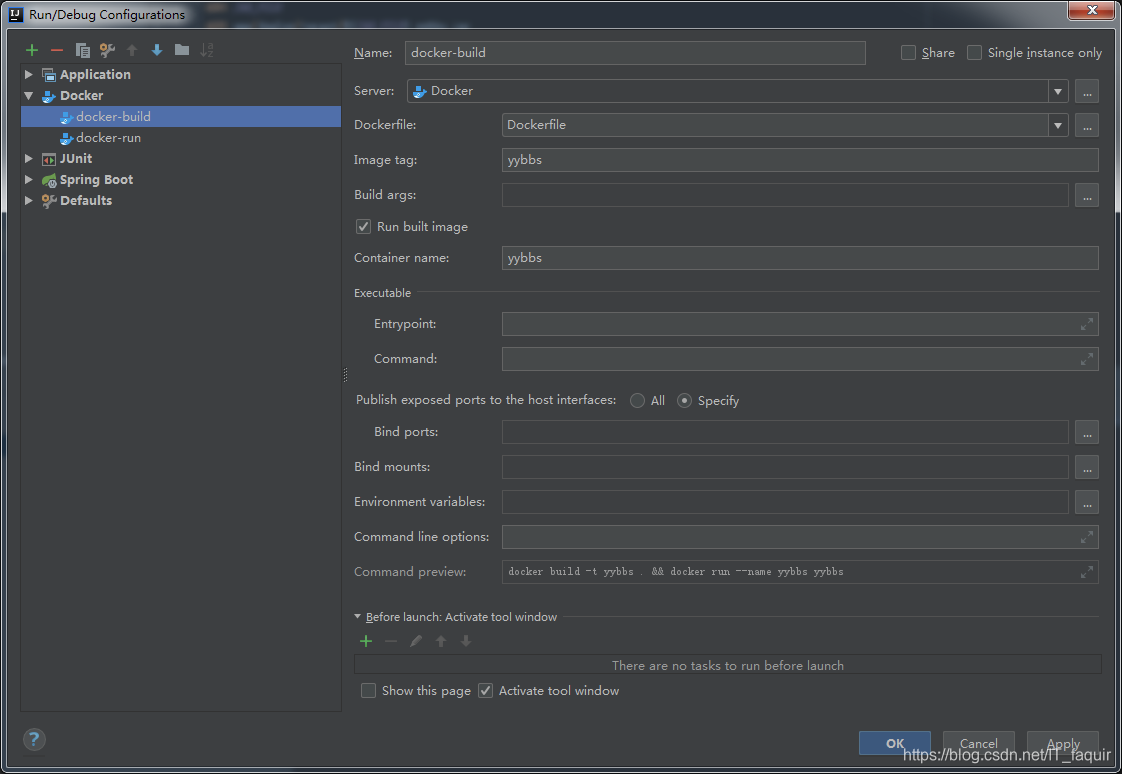Move configuration up in the left toolbar
Screen dimensions: 1122x774
132,50
